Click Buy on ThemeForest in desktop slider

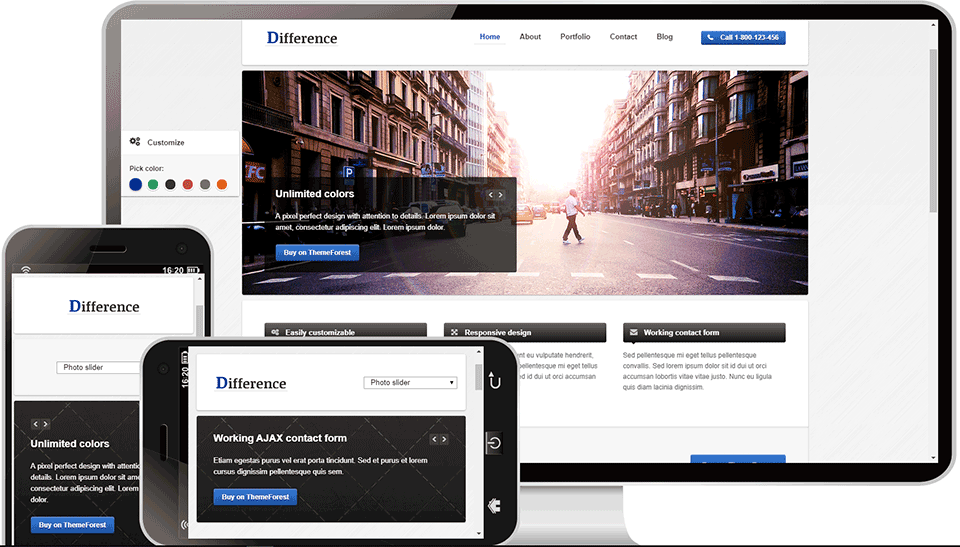pos(317,252)
